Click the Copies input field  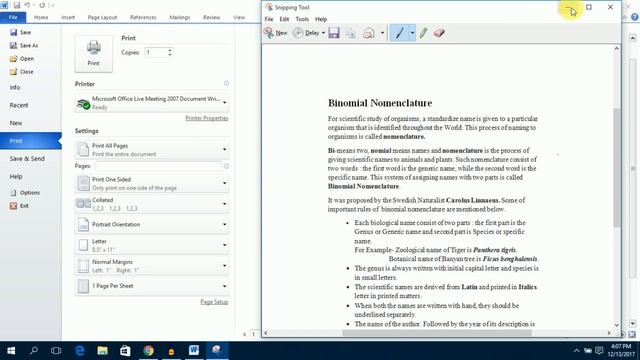[x=156, y=52]
